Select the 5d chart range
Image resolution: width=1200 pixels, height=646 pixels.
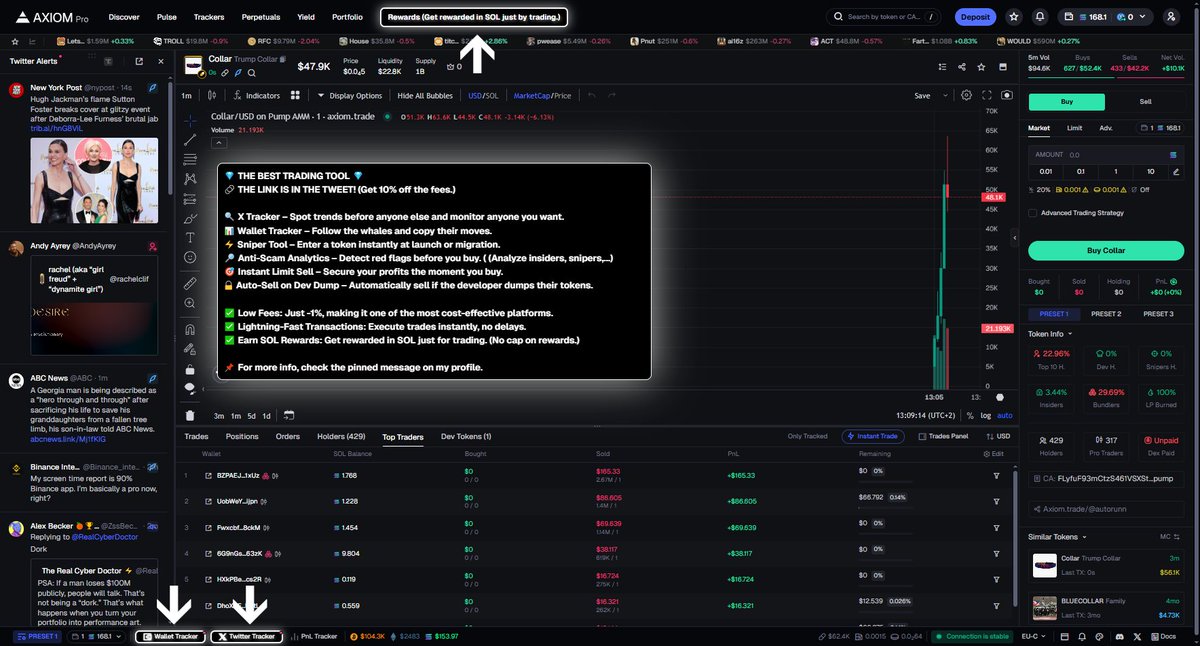[x=251, y=415]
